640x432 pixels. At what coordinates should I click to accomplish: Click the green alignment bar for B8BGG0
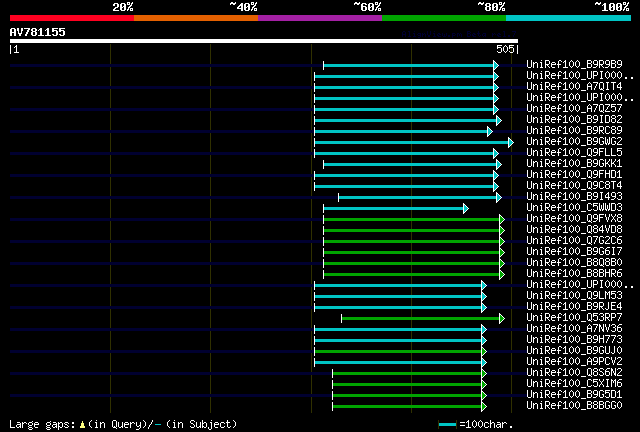pyautogui.click(x=407, y=407)
